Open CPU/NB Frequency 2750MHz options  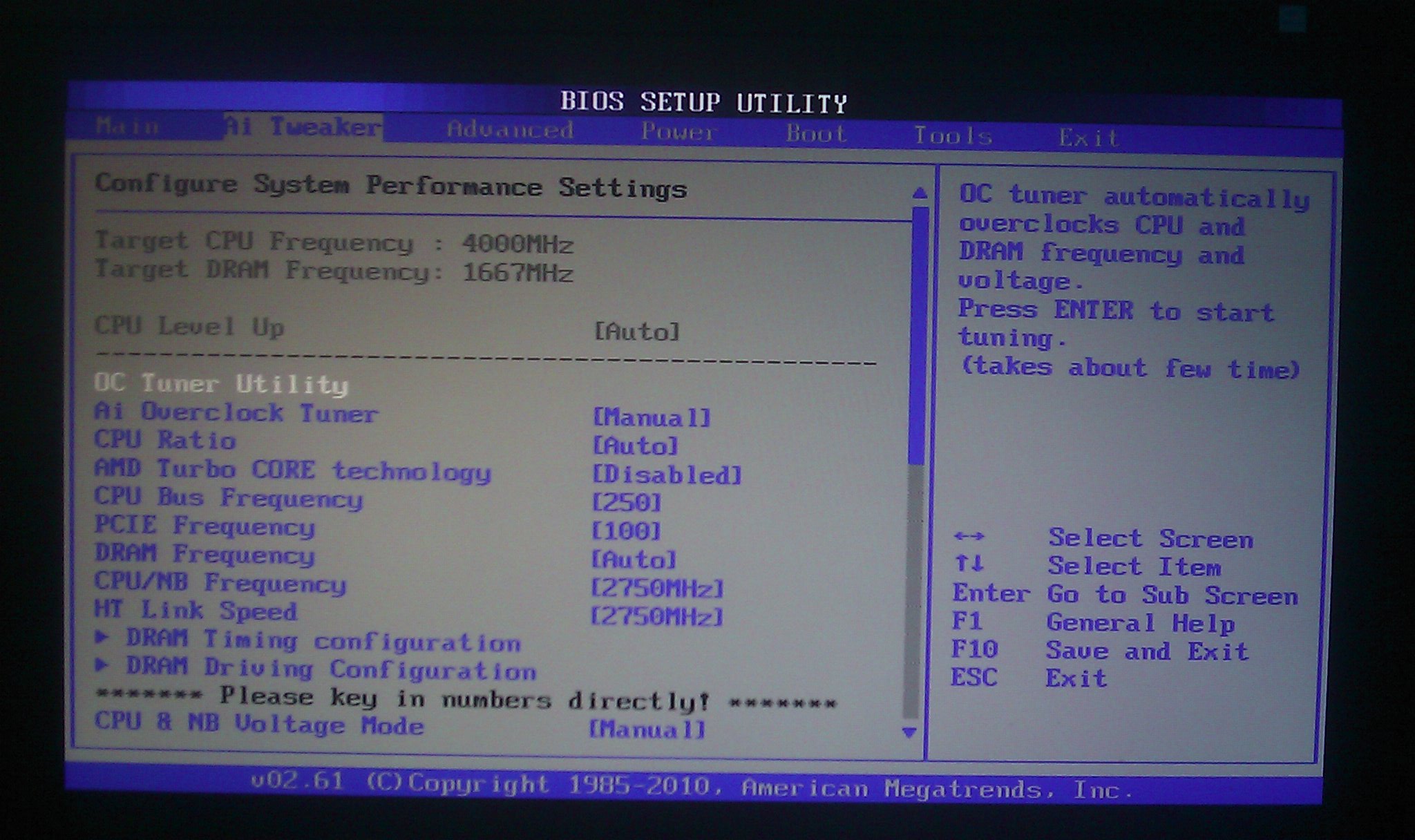coord(656,589)
